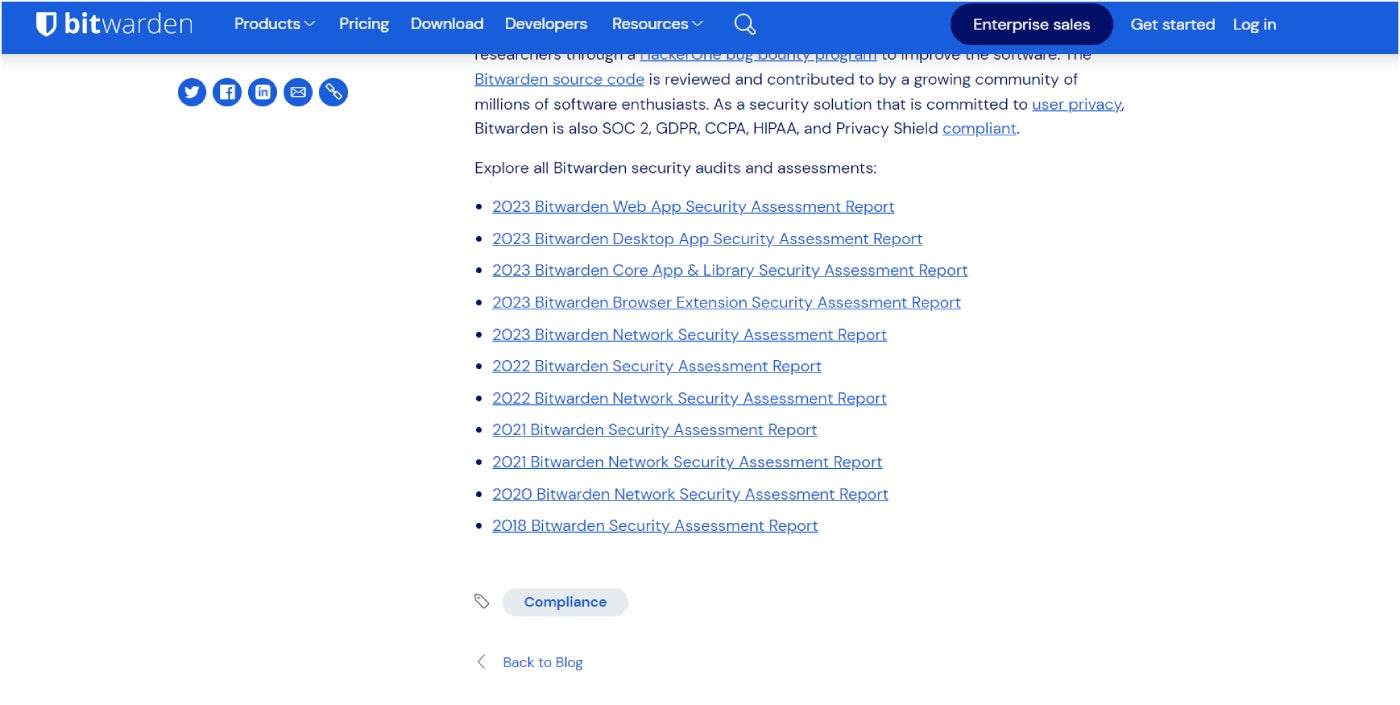The width and height of the screenshot is (1400, 705).
Task: Open the search magnifier icon
Action: pyautogui.click(x=745, y=24)
